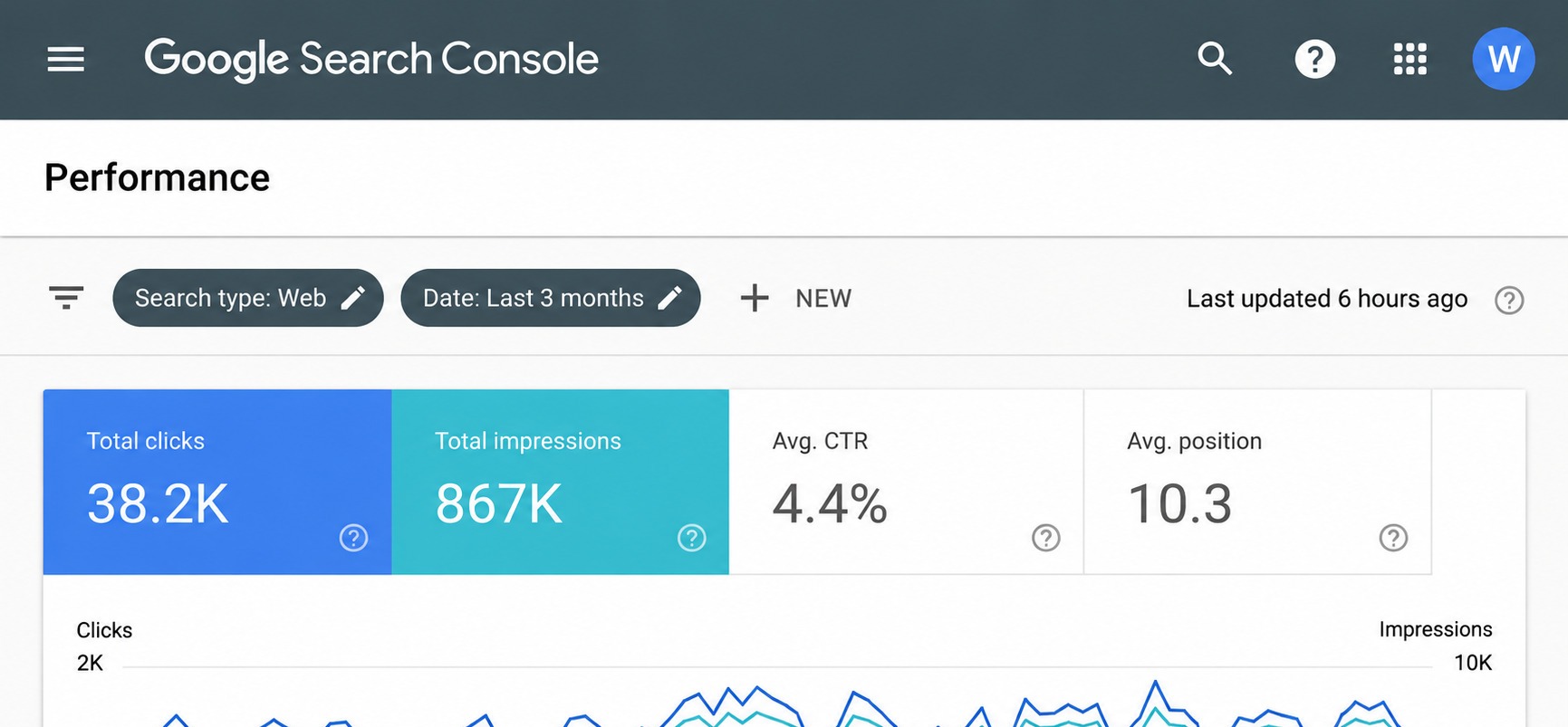Image resolution: width=1568 pixels, height=727 pixels.
Task: Click the Google Search Console logo text
Action: click(371, 60)
